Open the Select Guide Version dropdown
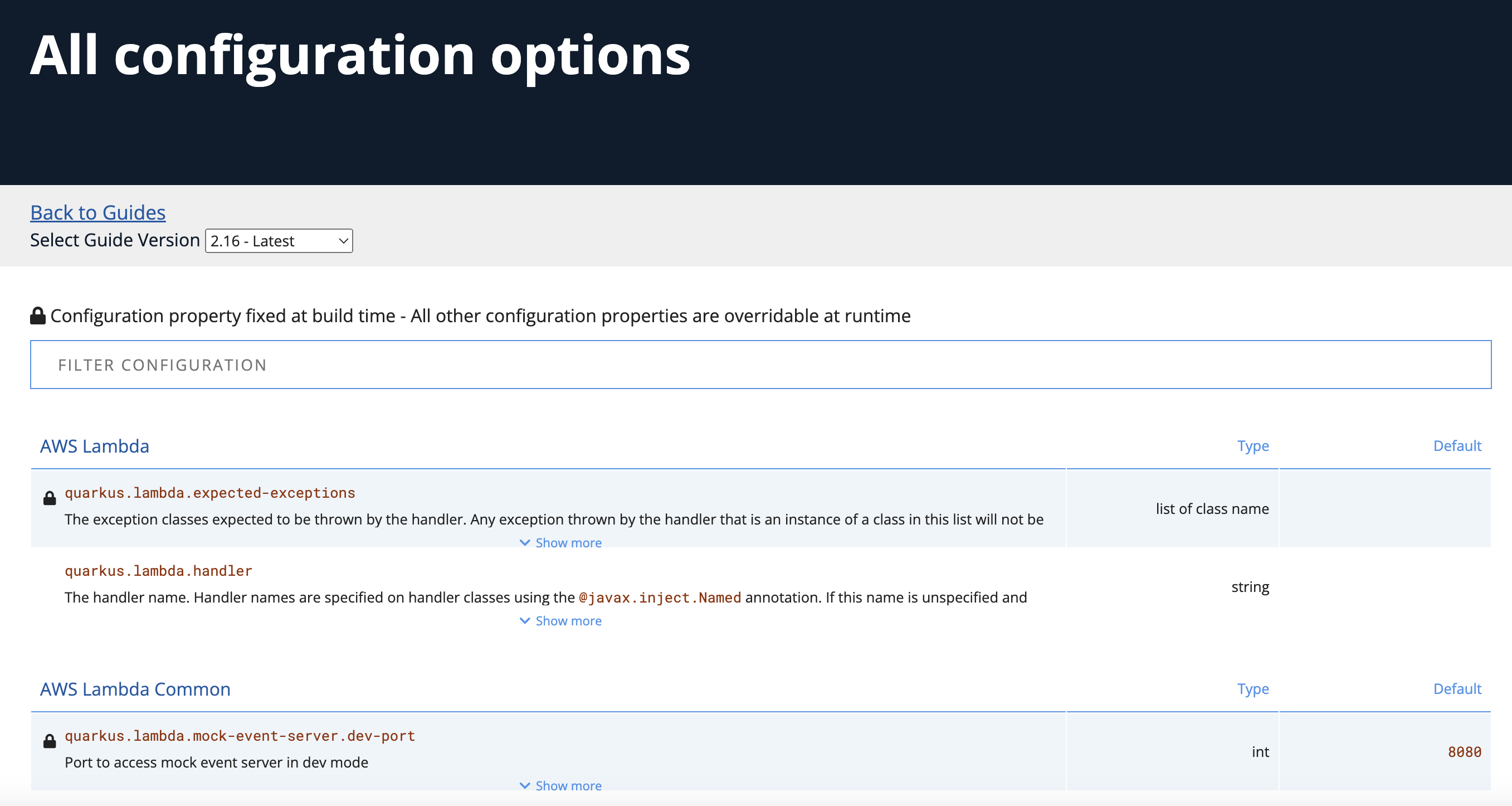Screen dimensions: 1512x806 [279, 241]
